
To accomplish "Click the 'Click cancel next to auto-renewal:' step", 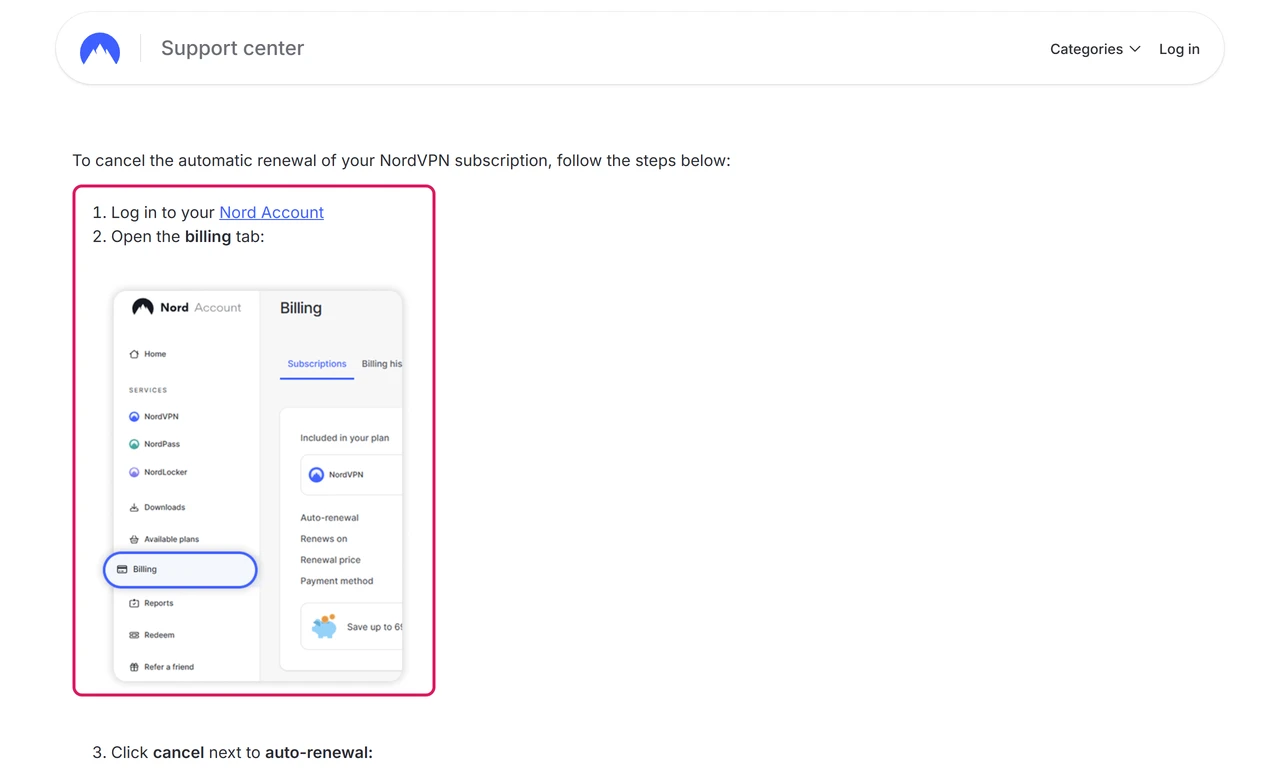I will point(242,752).
